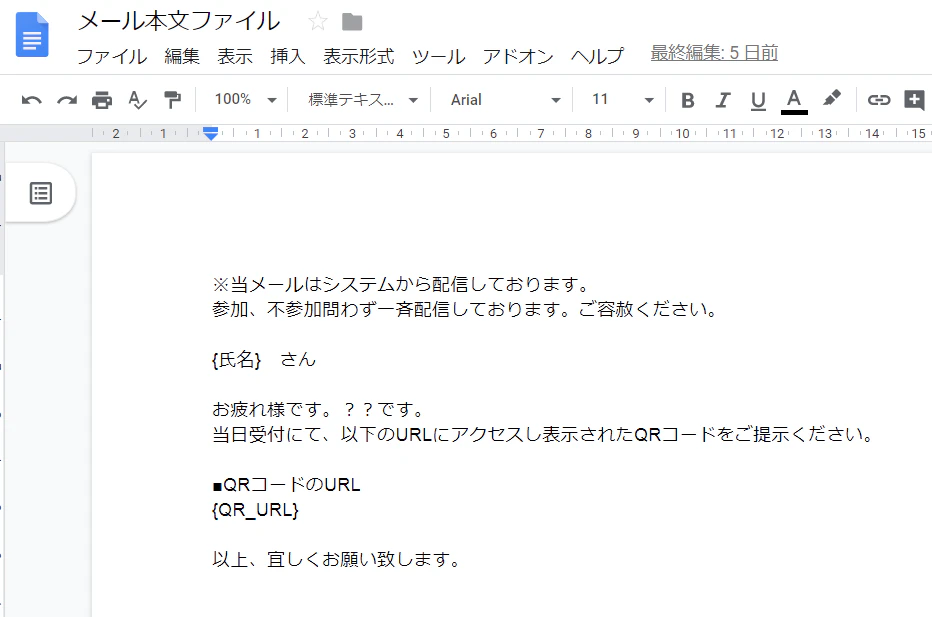Open the 編集 menu

pos(182,56)
